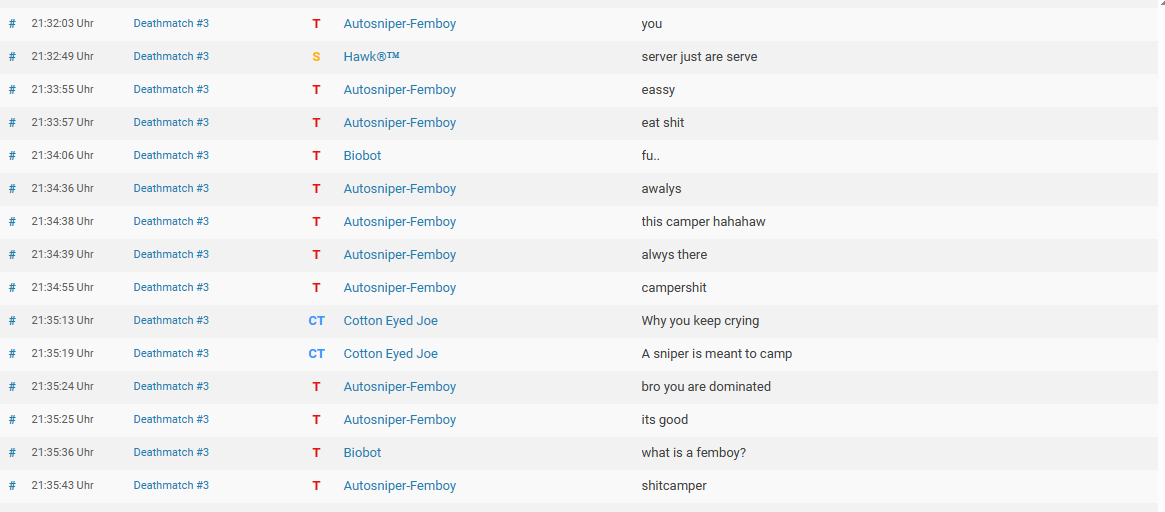
Task: Click Autosniper-Femboy on 'bro you are dominated' row
Action: point(400,386)
